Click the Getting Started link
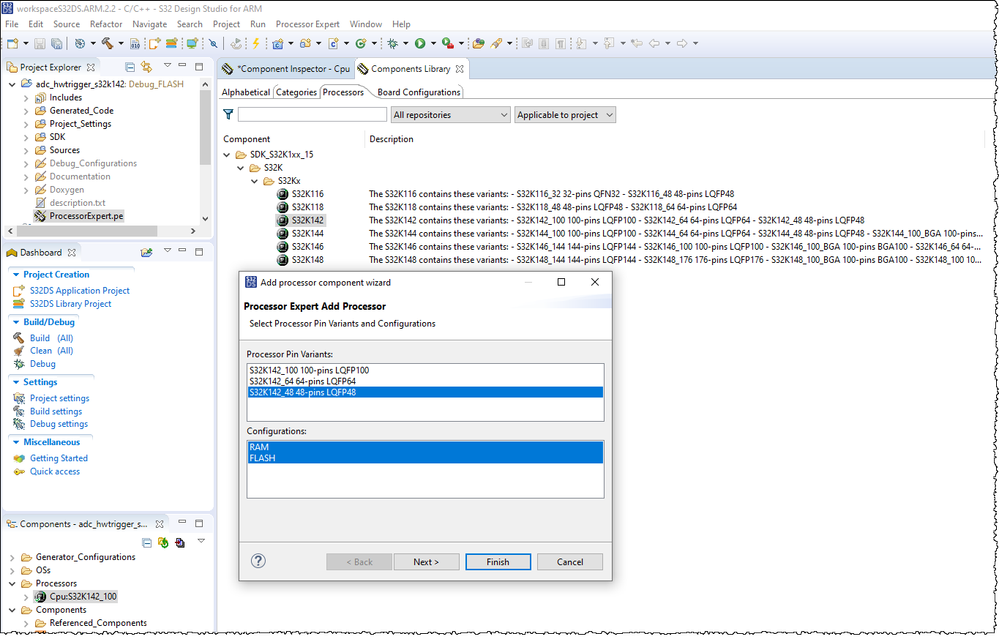The height and width of the screenshot is (637, 999). coord(59,458)
